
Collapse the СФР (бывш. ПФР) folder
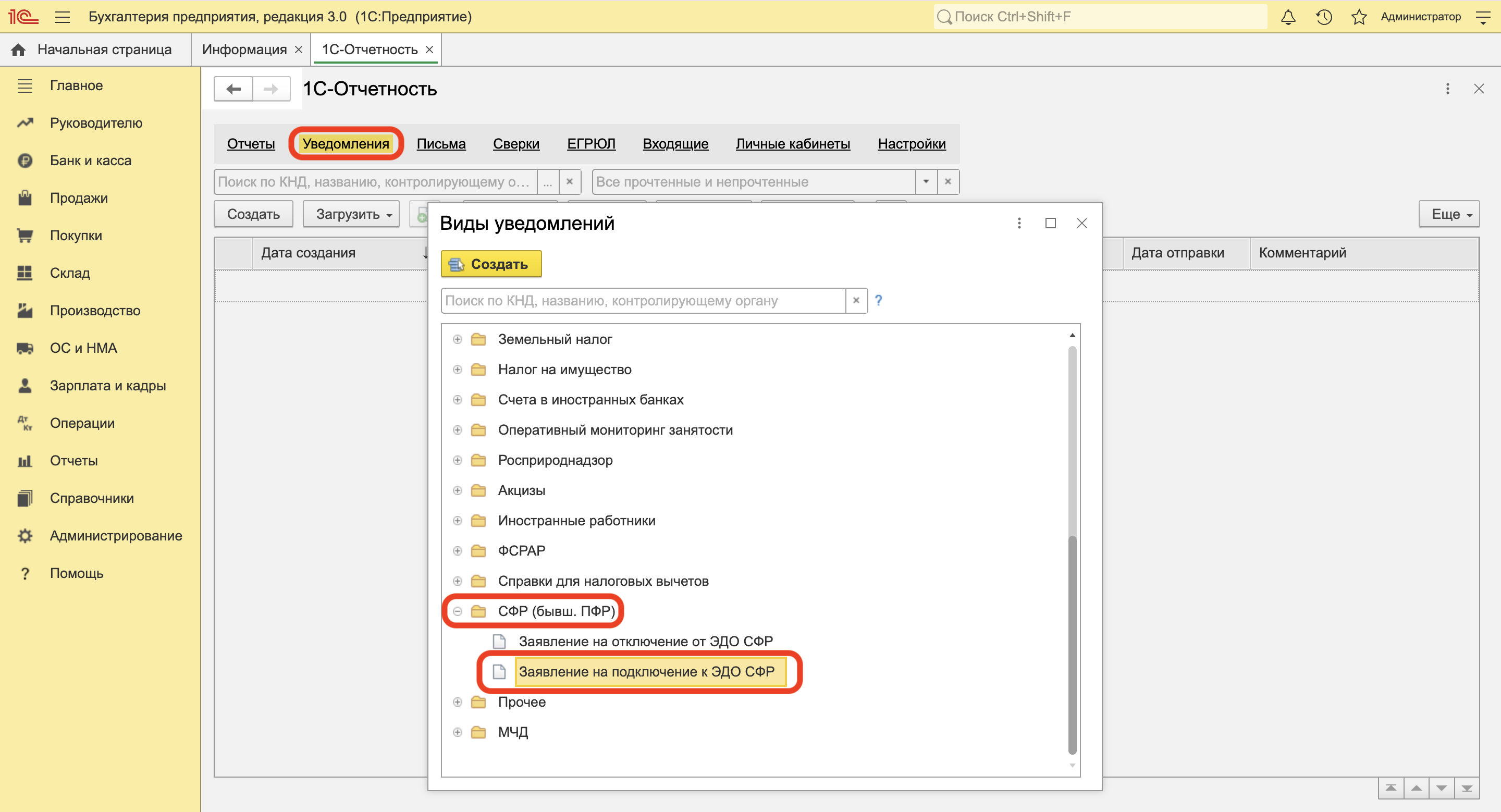click(458, 611)
